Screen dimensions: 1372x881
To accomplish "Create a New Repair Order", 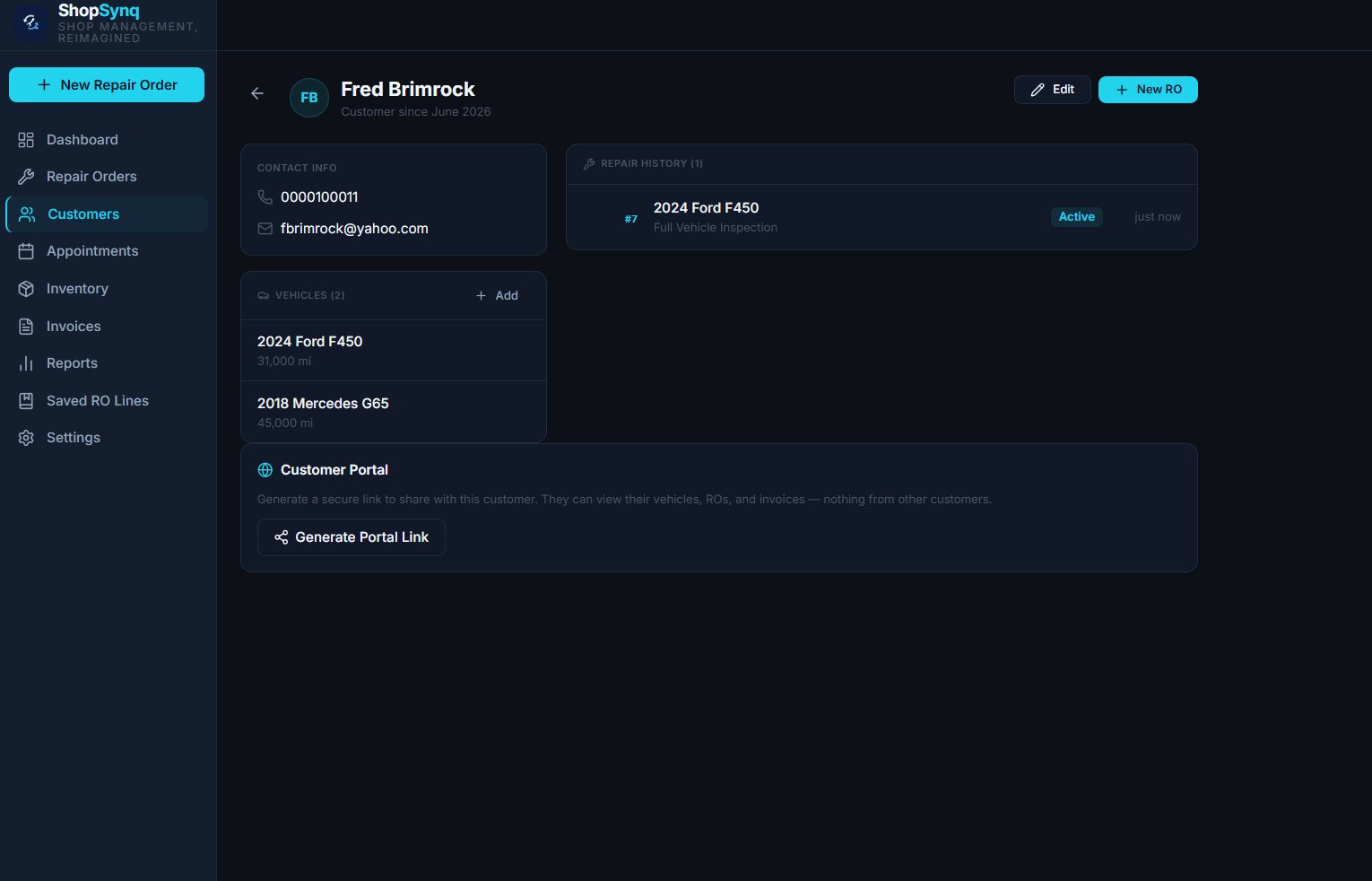I will pyautogui.click(x=107, y=85).
